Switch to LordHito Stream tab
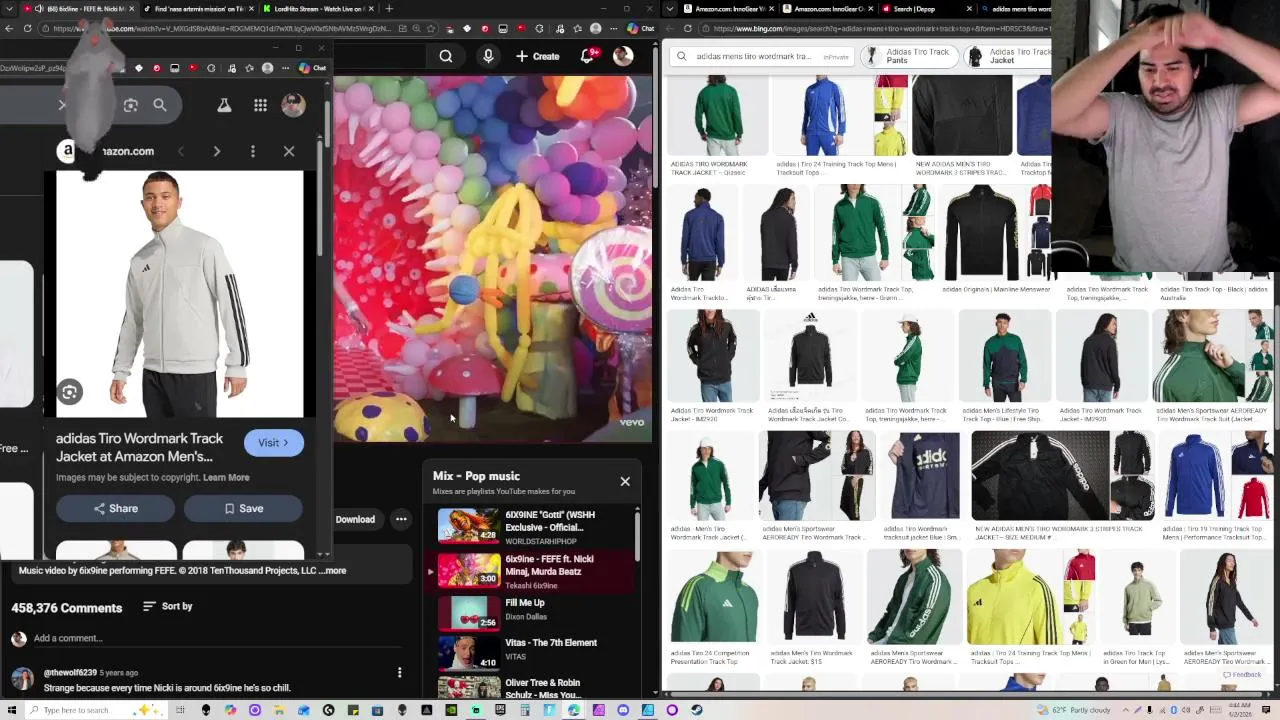1280x720 pixels. [x=317, y=9]
